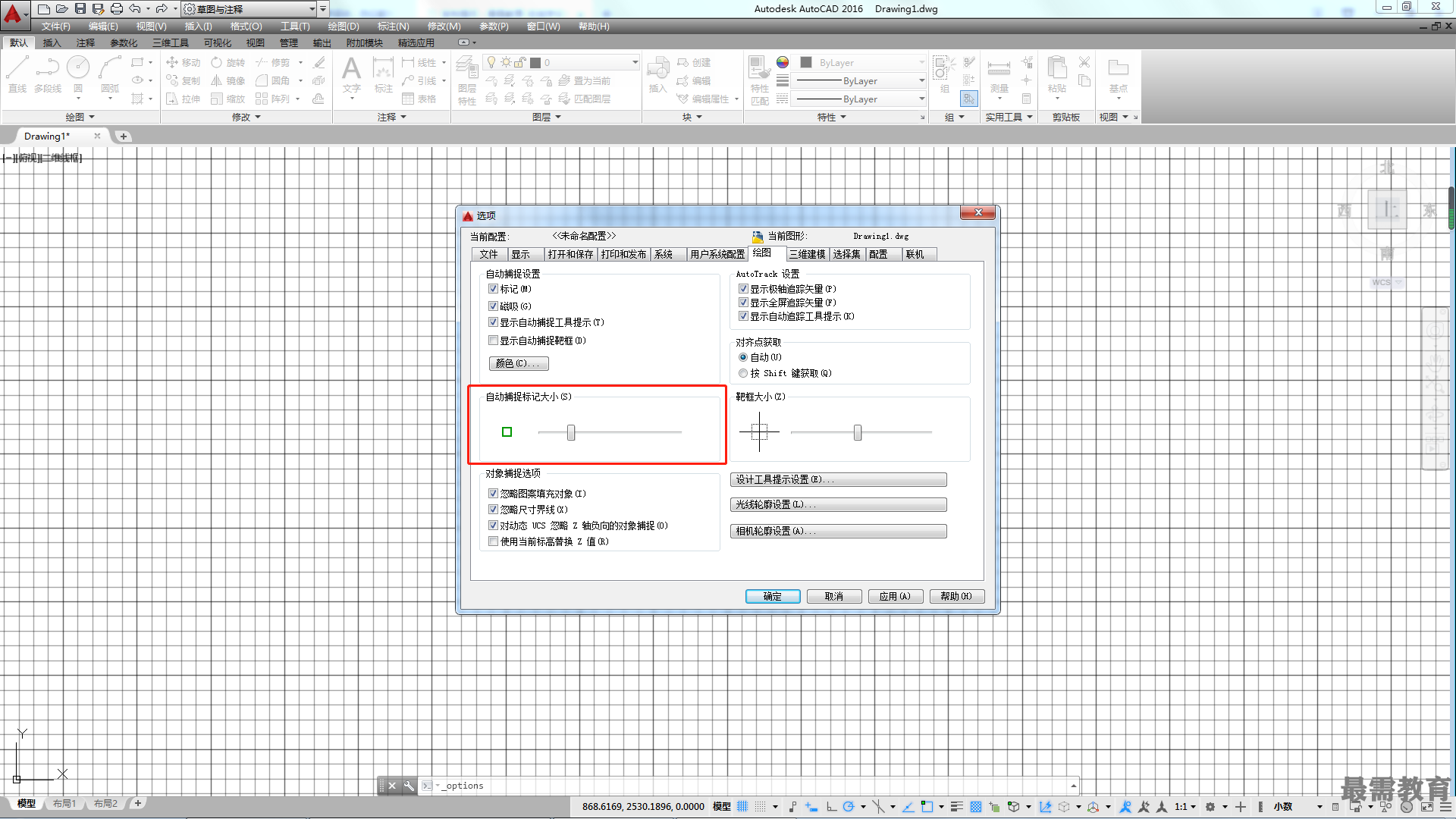Click the Save icon in quick access toolbar
Image resolution: width=1456 pixels, height=819 pixels.
coord(80,8)
